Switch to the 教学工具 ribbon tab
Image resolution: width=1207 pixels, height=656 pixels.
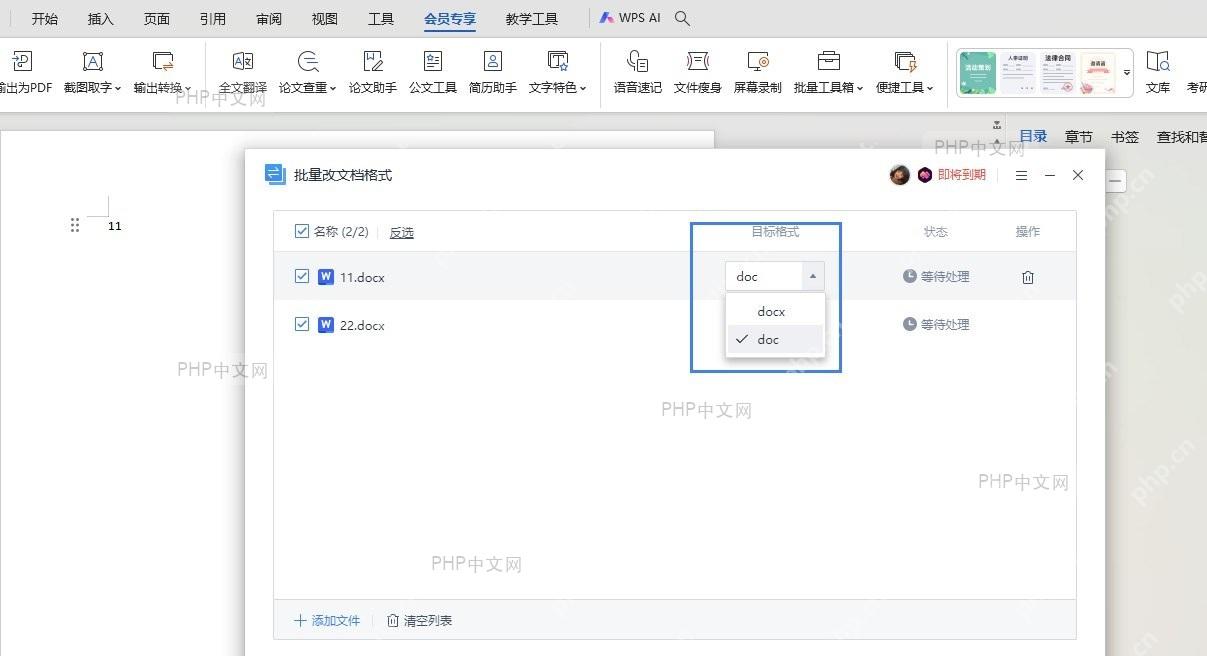click(532, 19)
